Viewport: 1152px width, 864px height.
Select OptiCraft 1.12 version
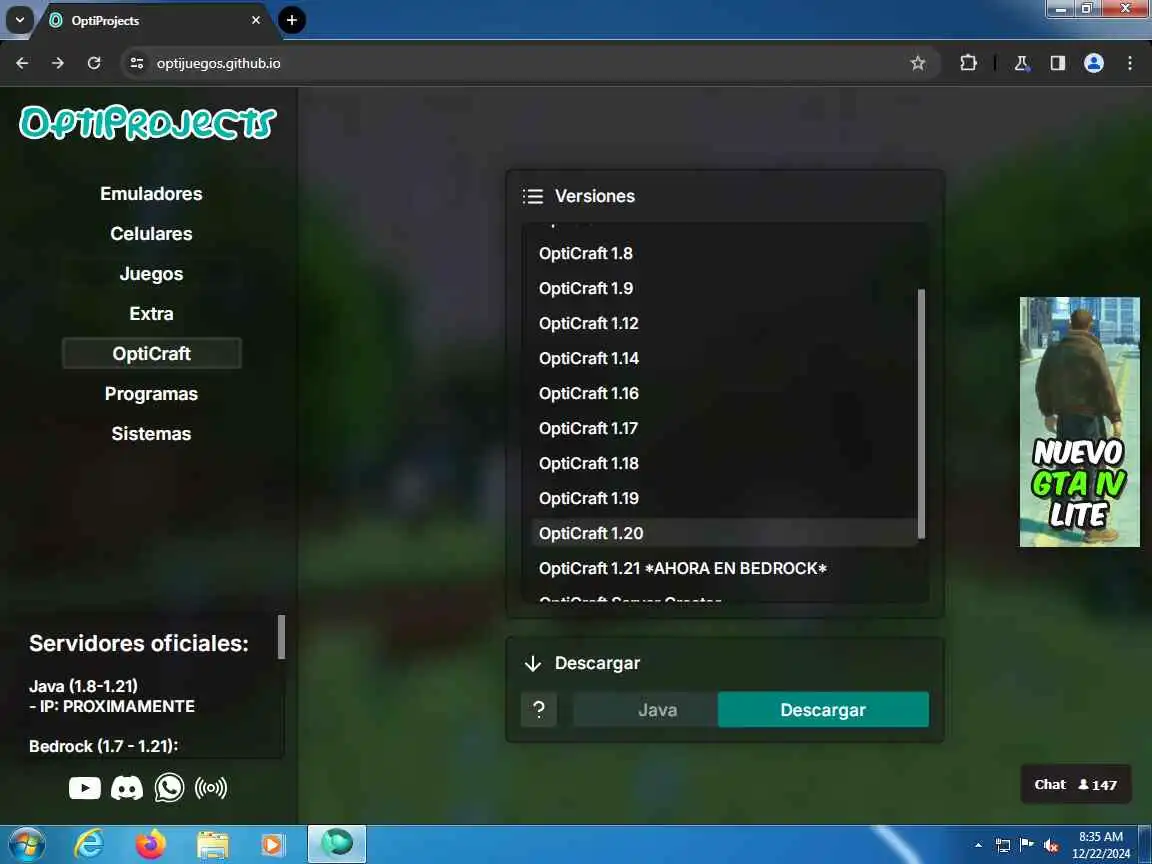click(x=724, y=323)
